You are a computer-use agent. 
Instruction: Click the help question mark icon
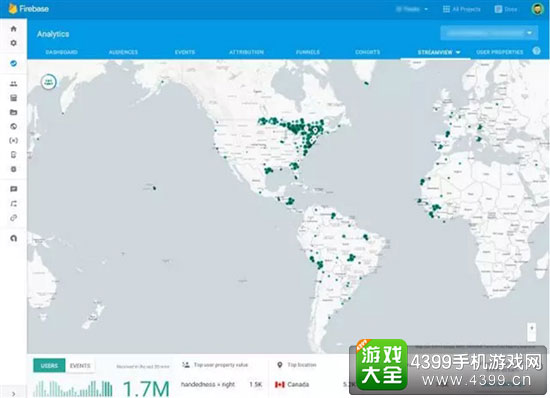[536, 51]
